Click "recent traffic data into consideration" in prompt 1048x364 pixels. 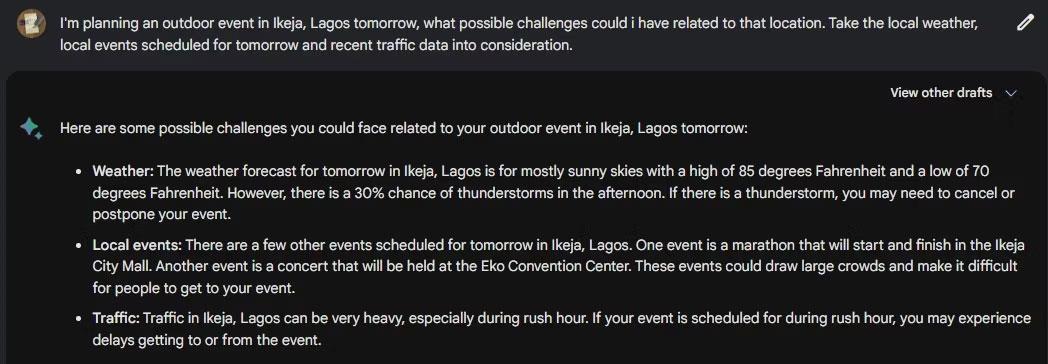pyautogui.click(x=451, y=46)
